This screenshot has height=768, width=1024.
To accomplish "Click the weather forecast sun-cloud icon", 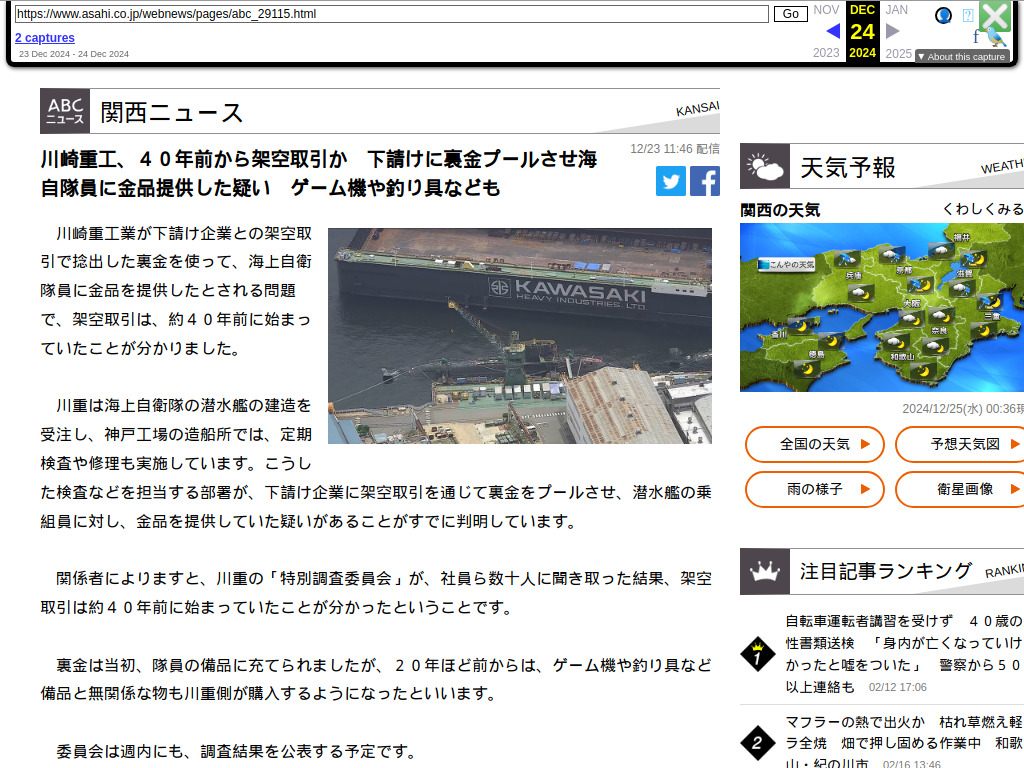I will tap(765, 166).
